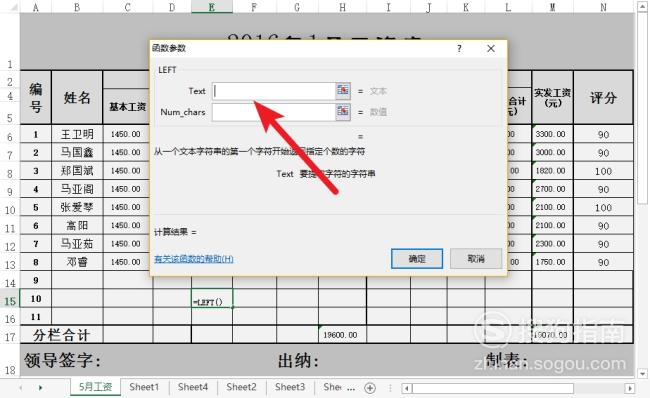This screenshot has width=650, height=398.
Task: Click the 编号 header cell
Action: tap(36, 97)
